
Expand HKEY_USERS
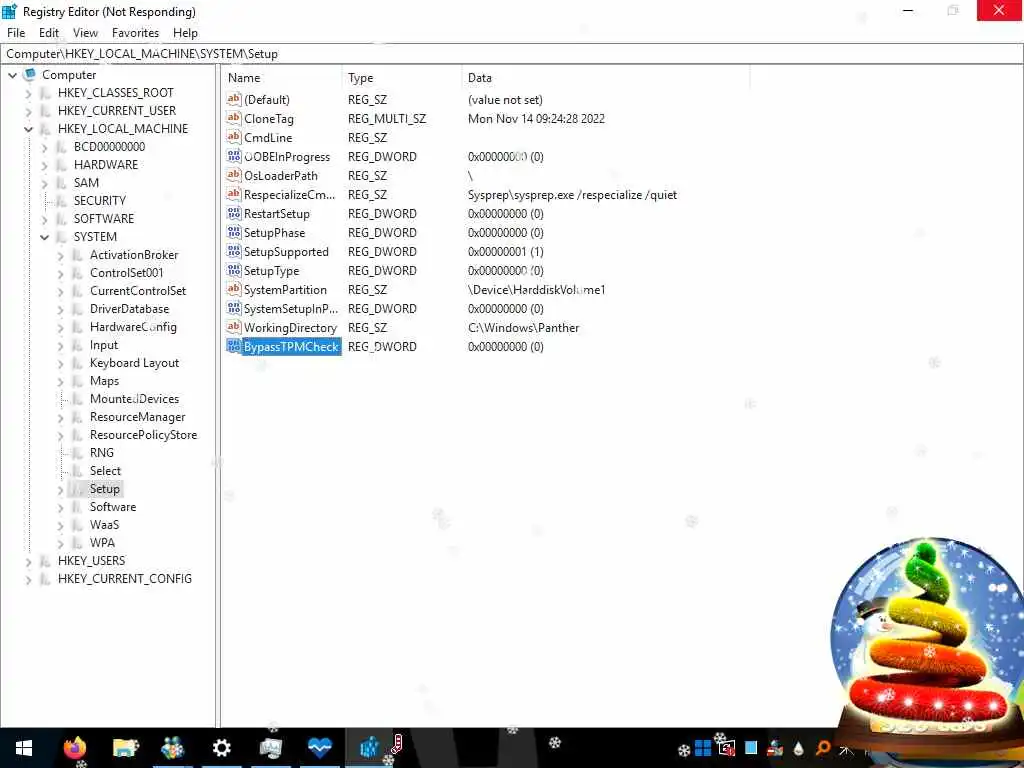(x=28, y=561)
